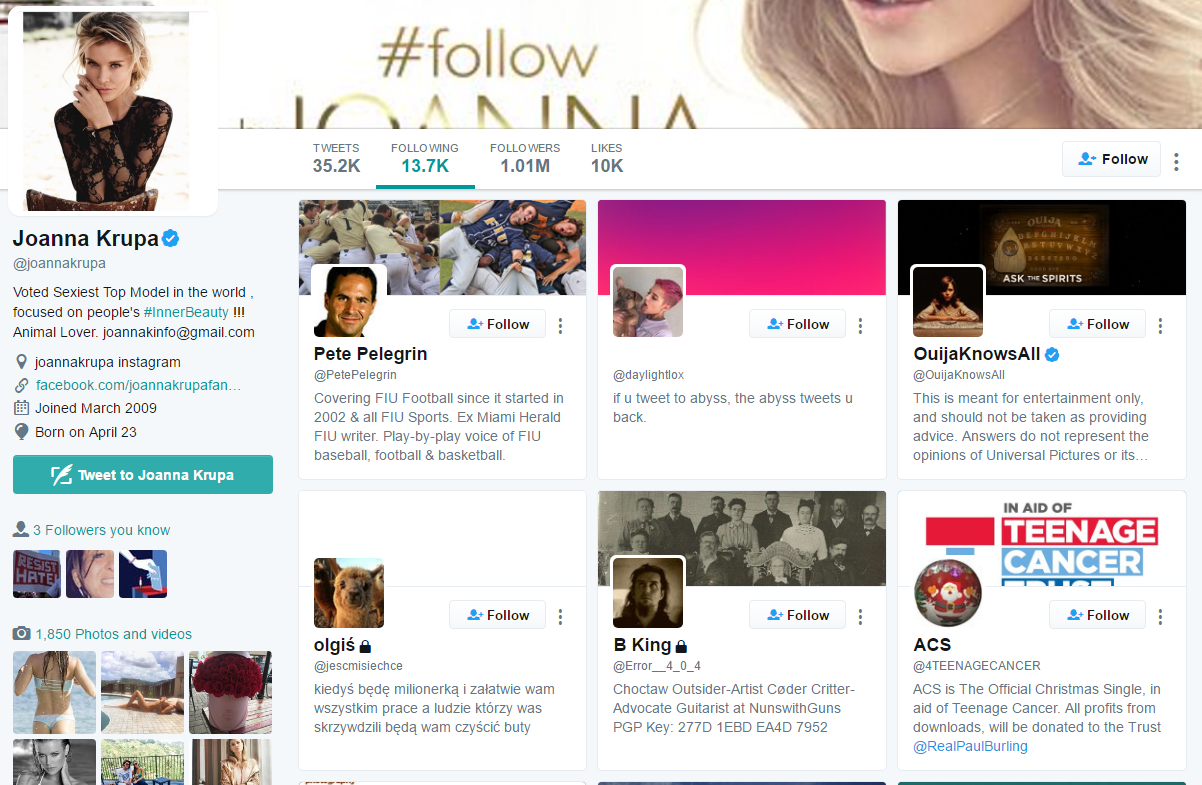1202x785 pixels.
Task: Open more options menu beside main Follow button
Action: 1176,160
